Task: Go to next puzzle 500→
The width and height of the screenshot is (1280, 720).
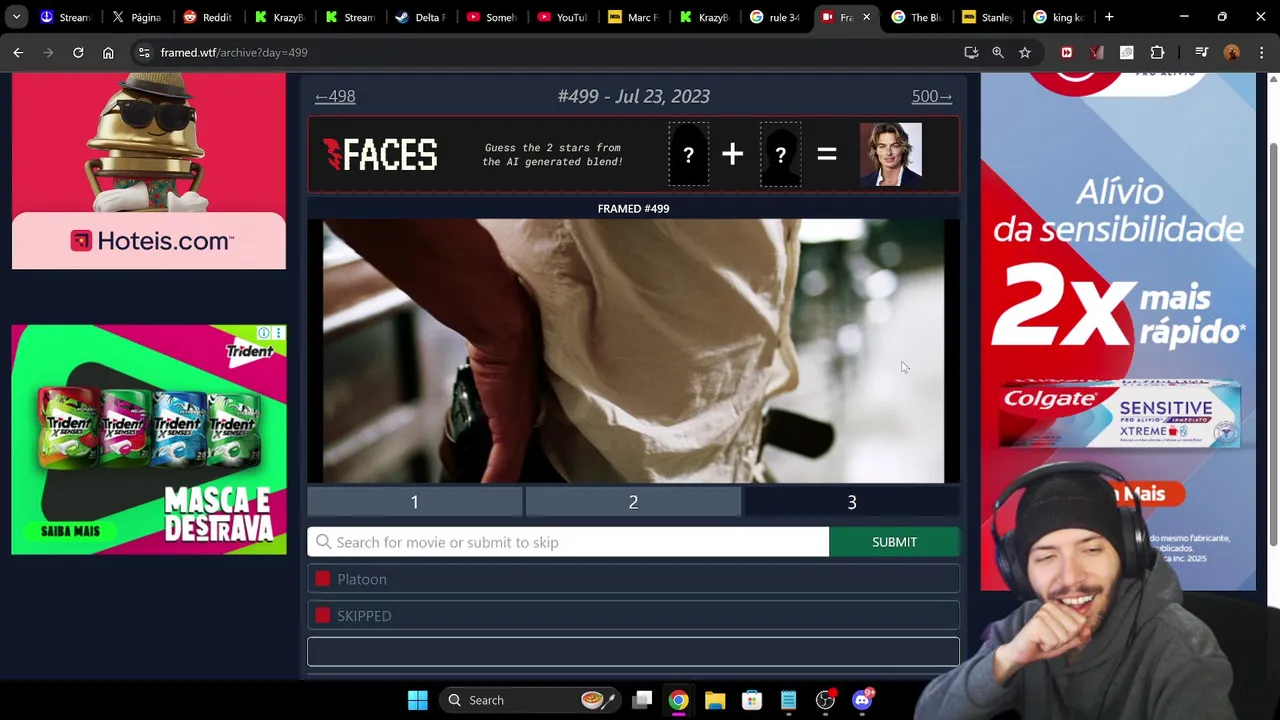Action: pos(931,96)
